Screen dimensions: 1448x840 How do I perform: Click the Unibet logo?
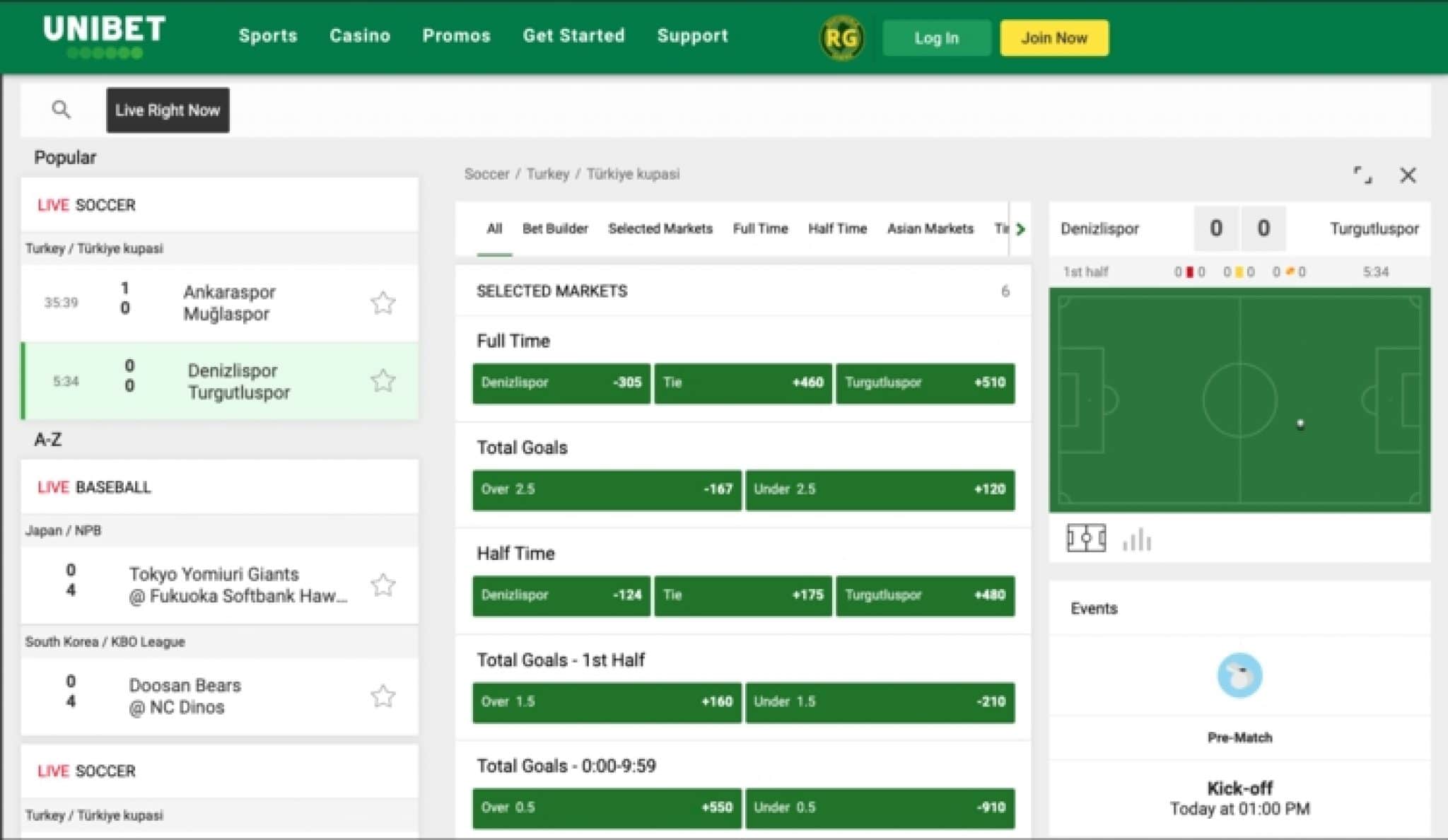[104, 35]
